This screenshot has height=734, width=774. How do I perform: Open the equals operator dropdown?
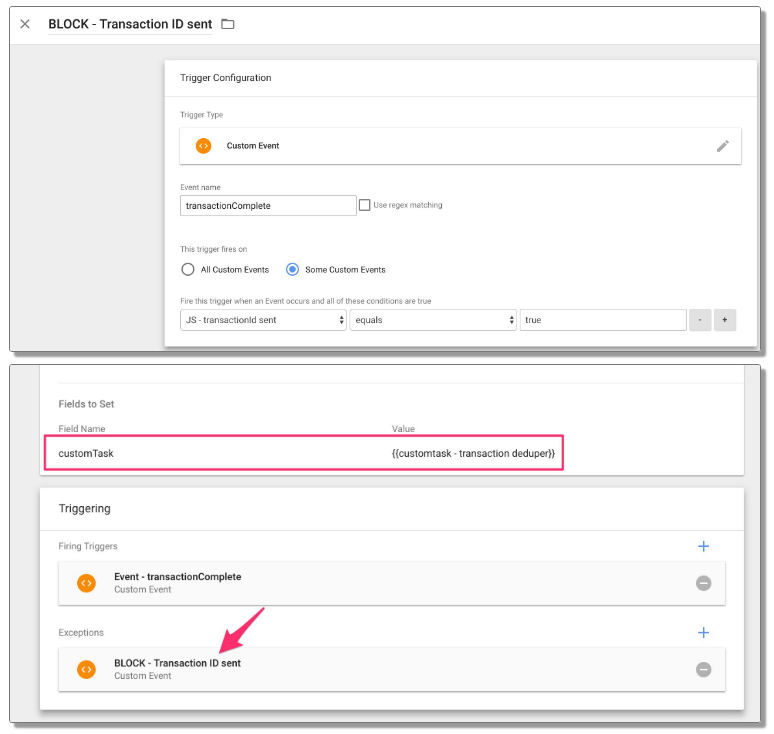432,320
